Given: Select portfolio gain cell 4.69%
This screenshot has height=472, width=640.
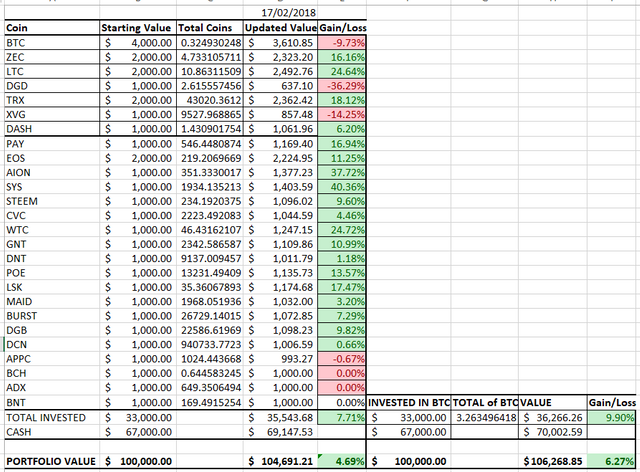Looking at the screenshot, I should tap(342, 461).
